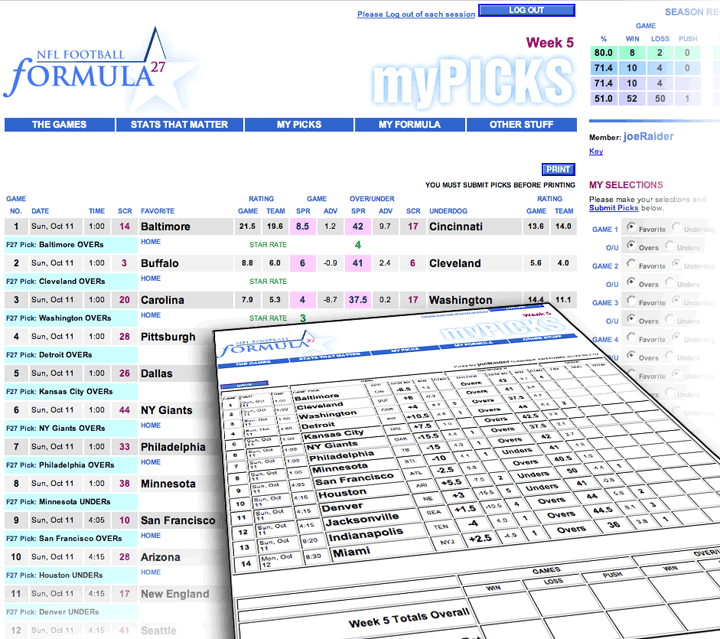Open THE GAMES navigation tab

click(x=59, y=124)
